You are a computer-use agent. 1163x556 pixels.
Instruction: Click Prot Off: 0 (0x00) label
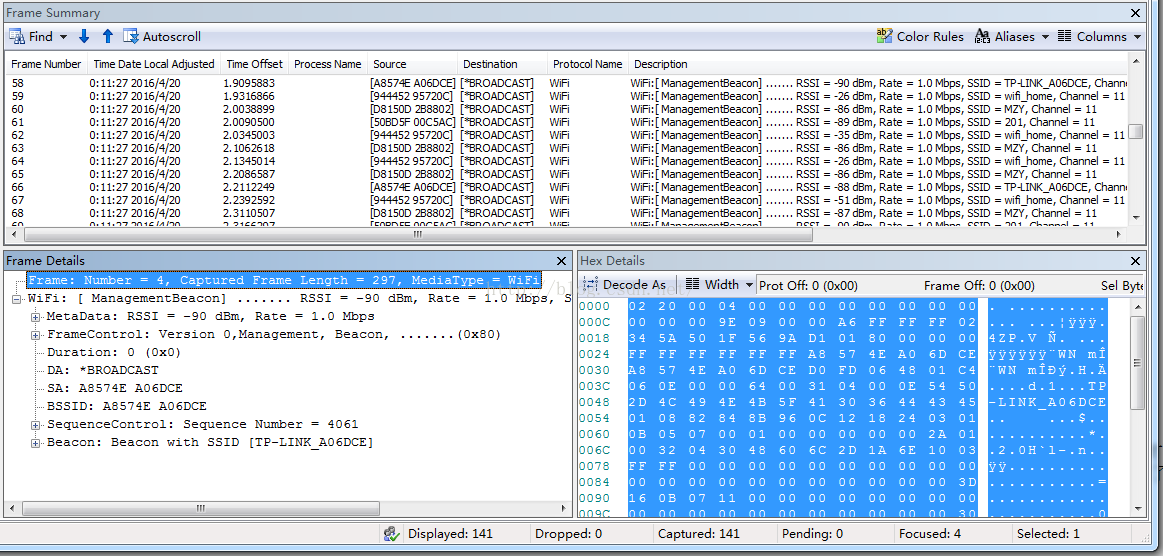pos(808,285)
